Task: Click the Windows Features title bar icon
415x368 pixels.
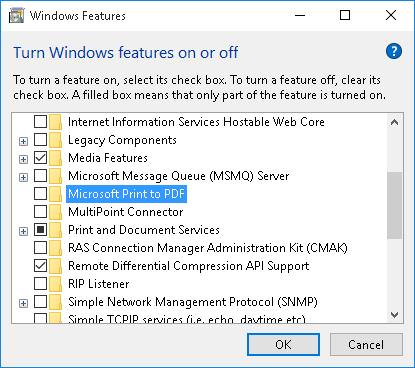Action: coord(16,16)
